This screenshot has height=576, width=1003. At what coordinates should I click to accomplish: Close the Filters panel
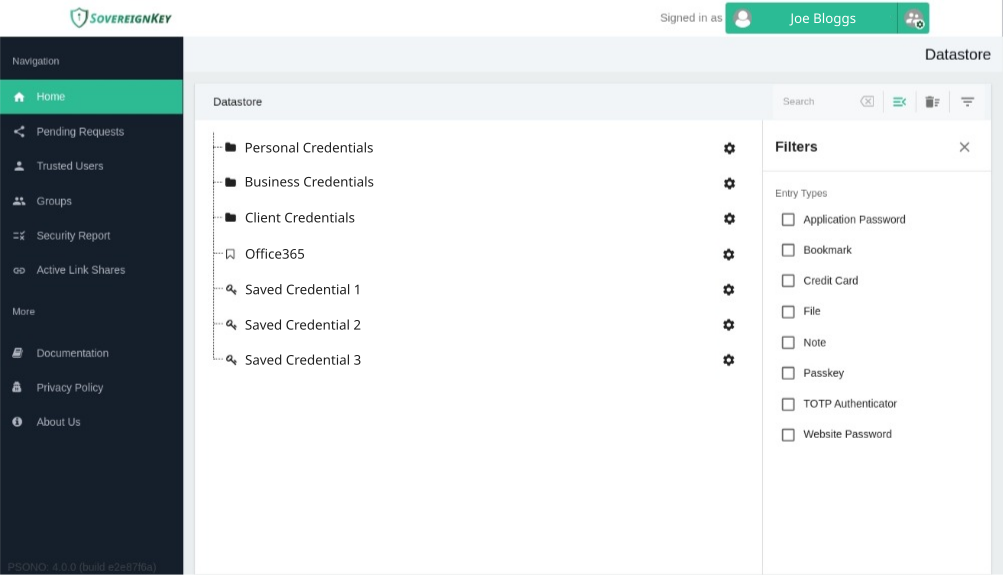pos(964,147)
